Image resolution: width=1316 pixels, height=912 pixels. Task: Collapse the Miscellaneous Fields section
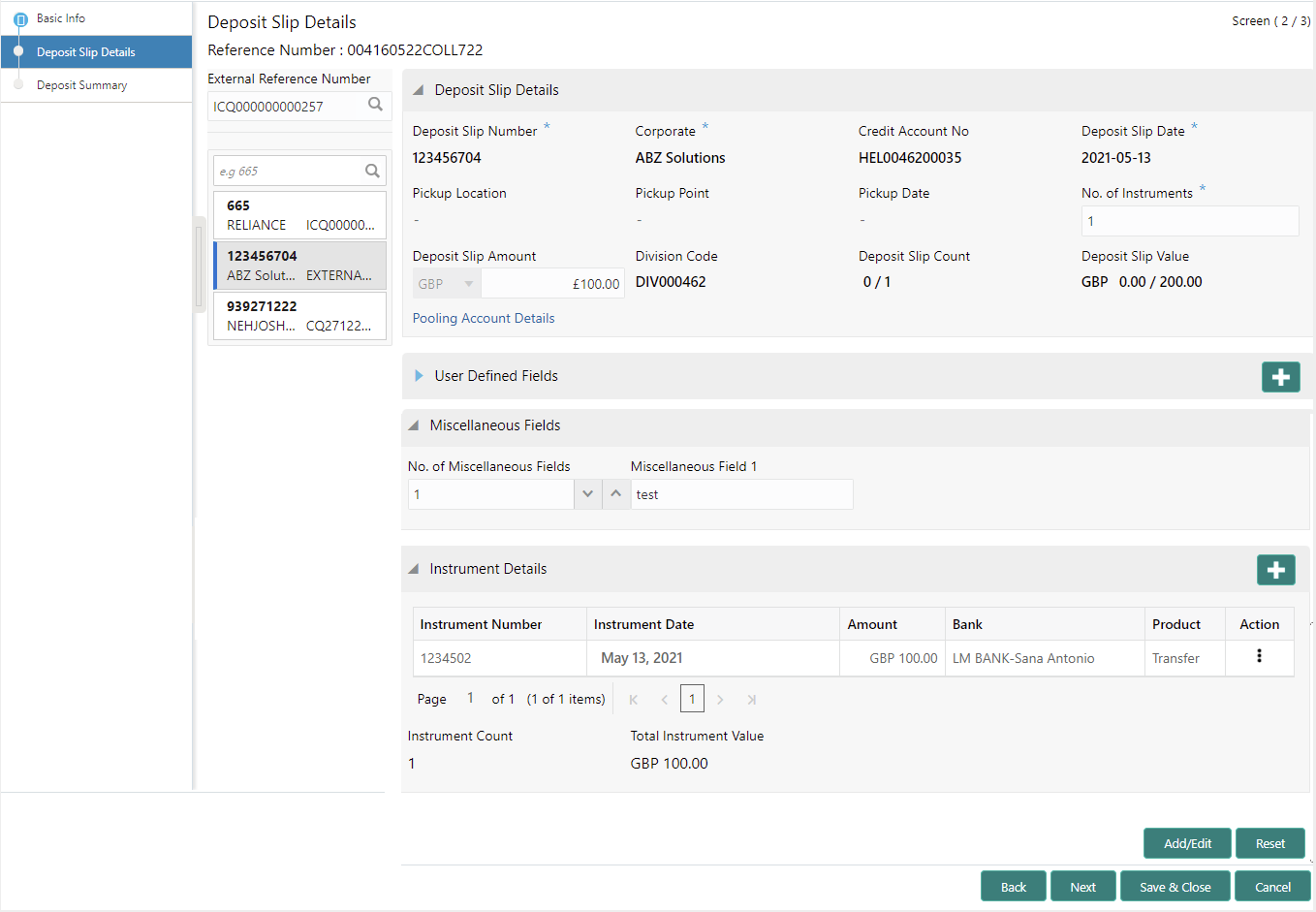414,425
